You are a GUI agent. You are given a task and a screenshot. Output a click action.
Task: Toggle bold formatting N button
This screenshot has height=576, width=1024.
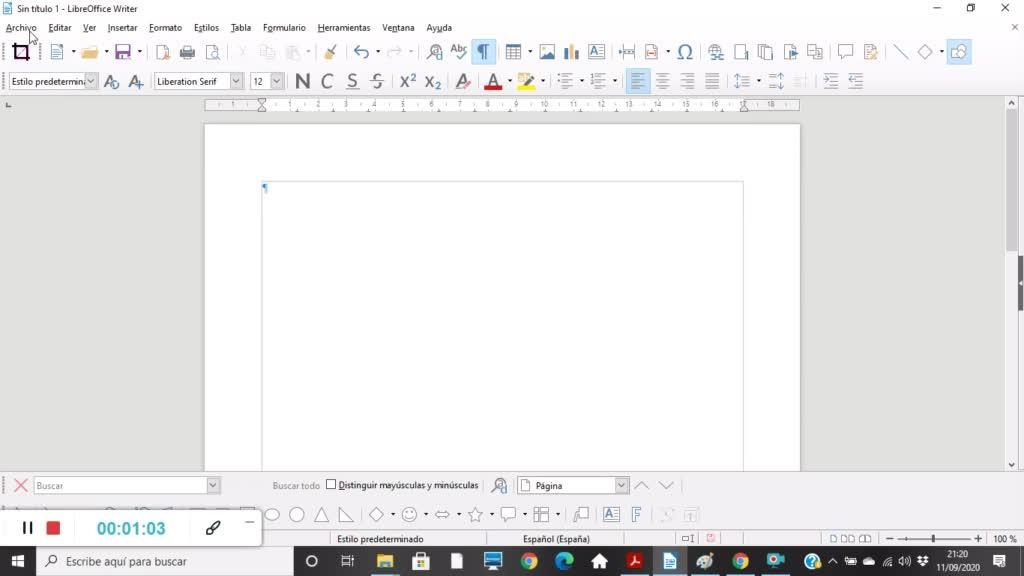(x=302, y=81)
